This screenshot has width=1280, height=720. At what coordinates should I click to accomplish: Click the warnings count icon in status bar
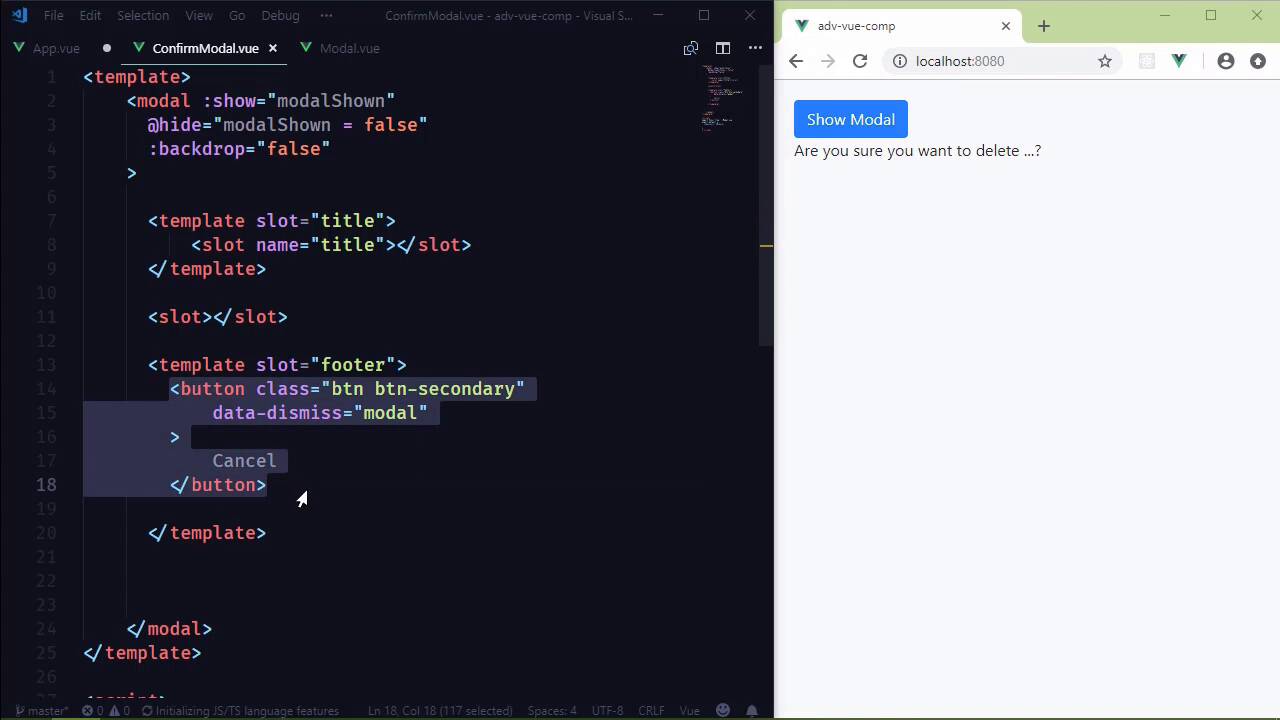pos(118,711)
